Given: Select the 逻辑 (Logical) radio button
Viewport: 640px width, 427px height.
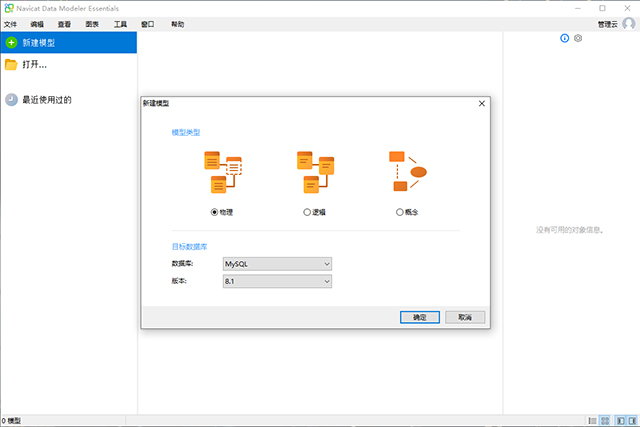Looking at the screenshot, I should 307,212.
